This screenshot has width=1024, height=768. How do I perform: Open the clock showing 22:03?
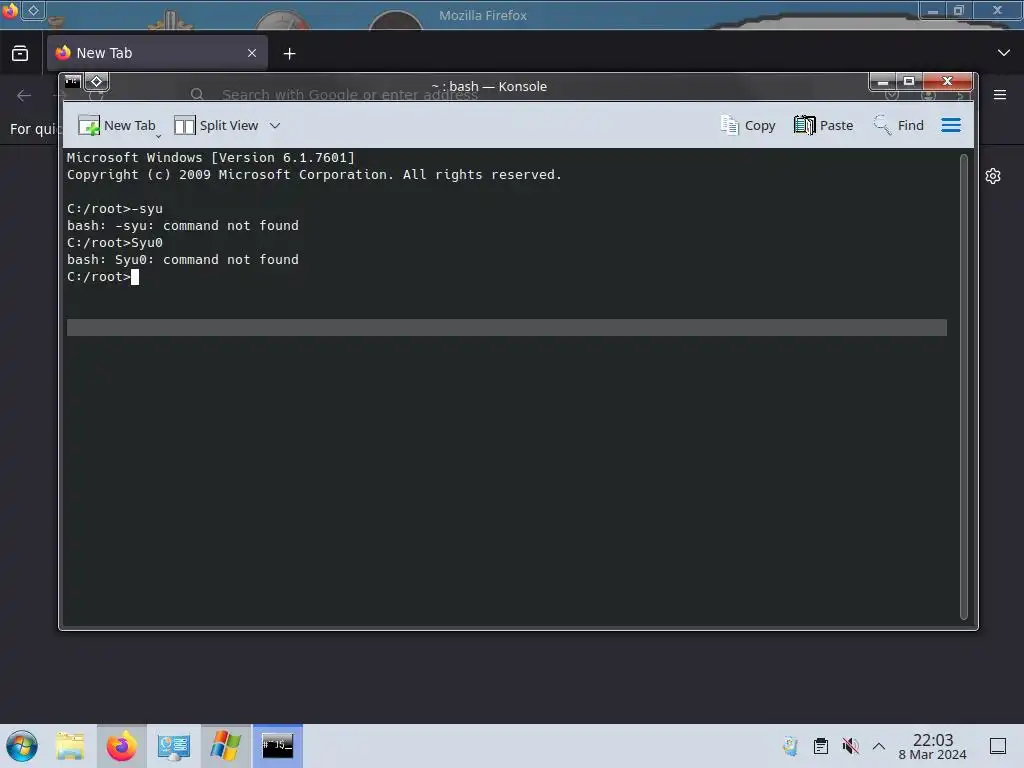coord(932,746)
